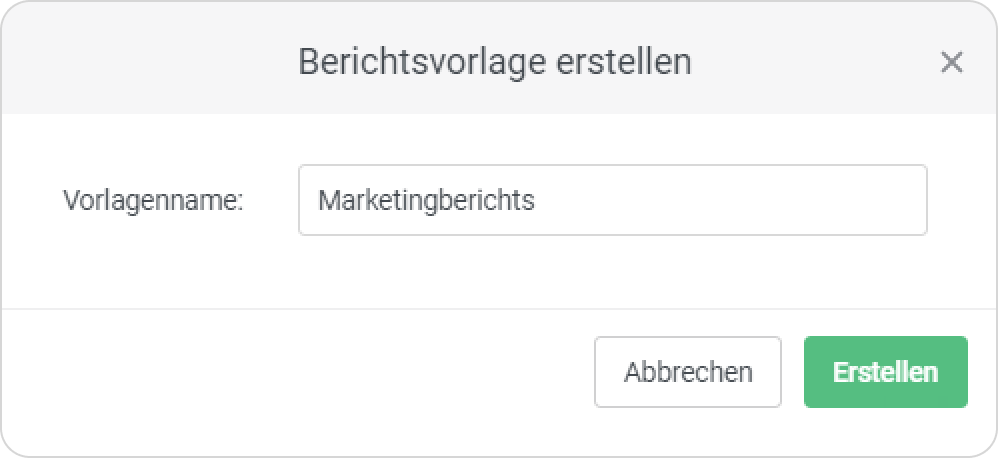998x458 pixels.
Task: Cancel the template creation
Action: point(687,372)
